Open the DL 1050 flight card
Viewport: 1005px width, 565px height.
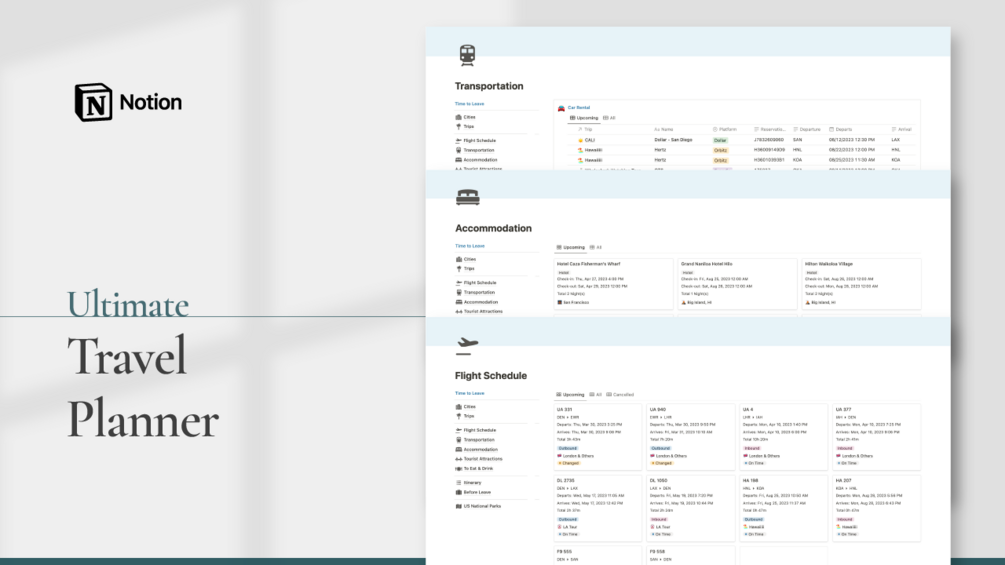[690, 508]
